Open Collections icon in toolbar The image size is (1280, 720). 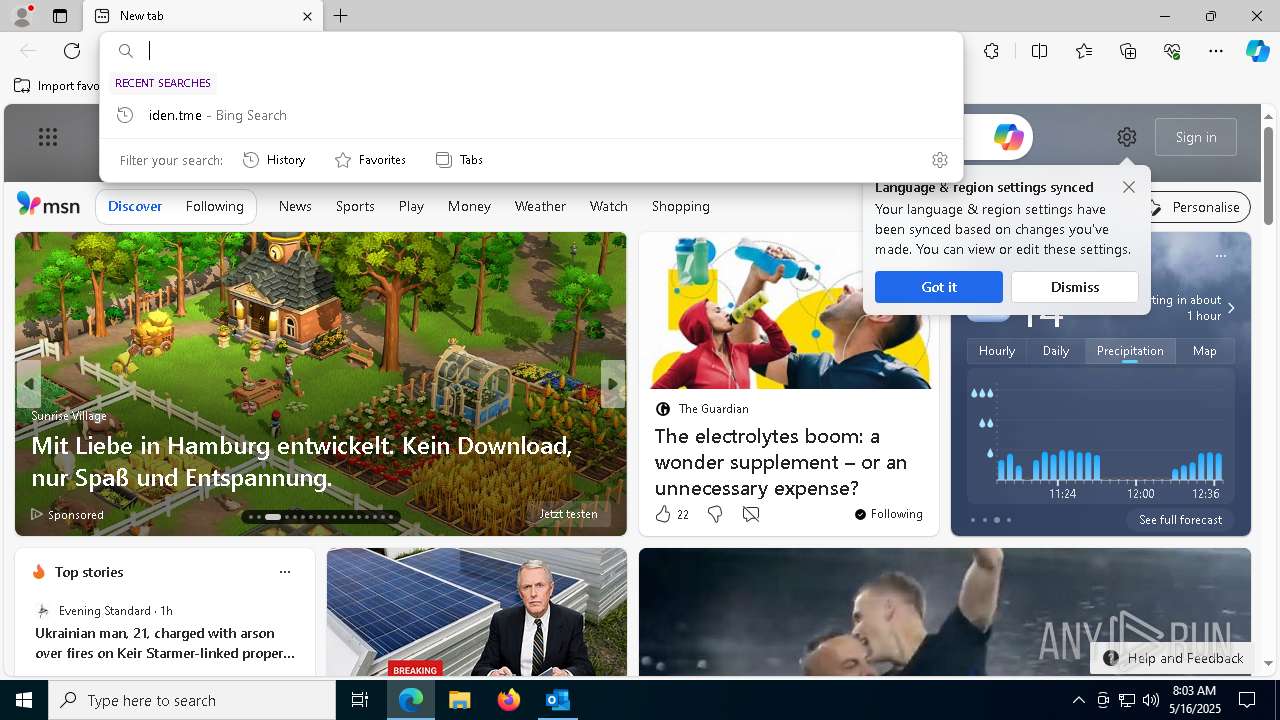tap(1128, 51)
